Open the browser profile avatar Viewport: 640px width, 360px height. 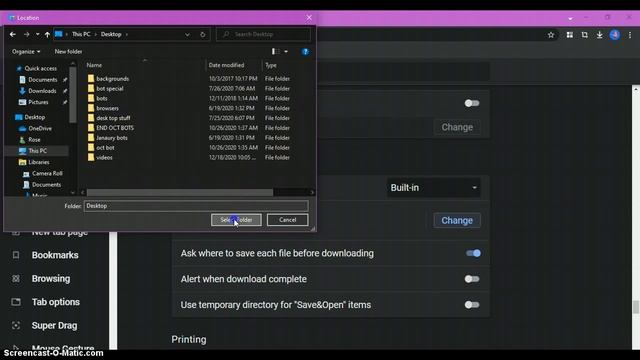pyautogui.click(x=615, y=35)
